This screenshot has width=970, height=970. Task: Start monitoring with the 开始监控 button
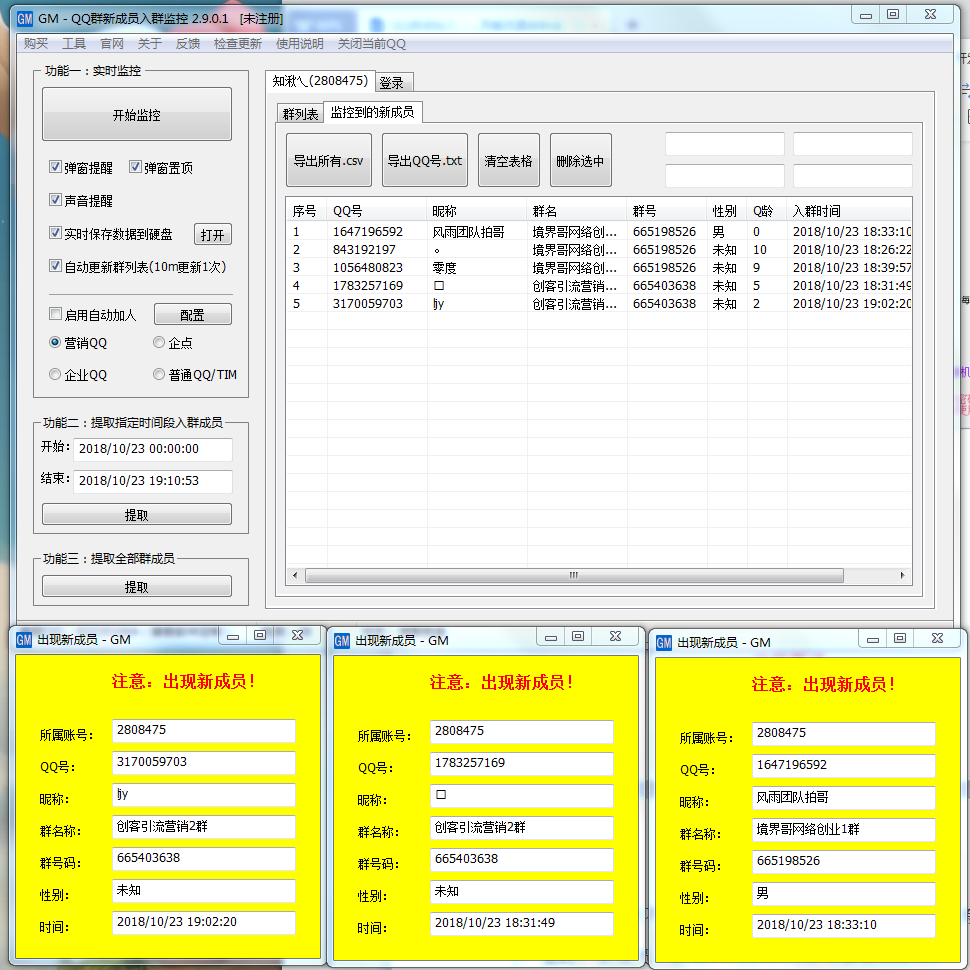pyautogui.click(x=136, y=115)
